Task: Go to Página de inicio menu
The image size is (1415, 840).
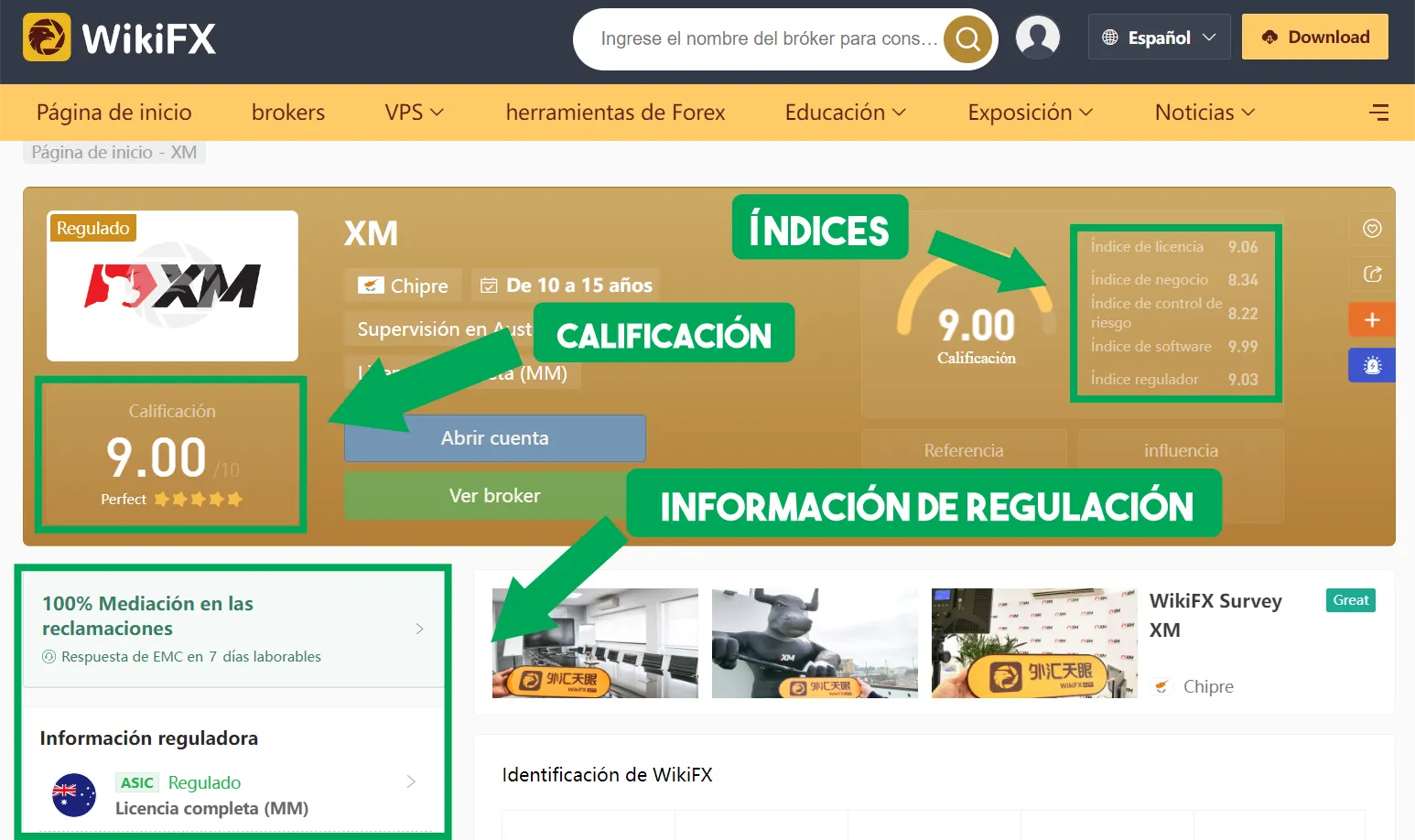Action: [114, 113]
